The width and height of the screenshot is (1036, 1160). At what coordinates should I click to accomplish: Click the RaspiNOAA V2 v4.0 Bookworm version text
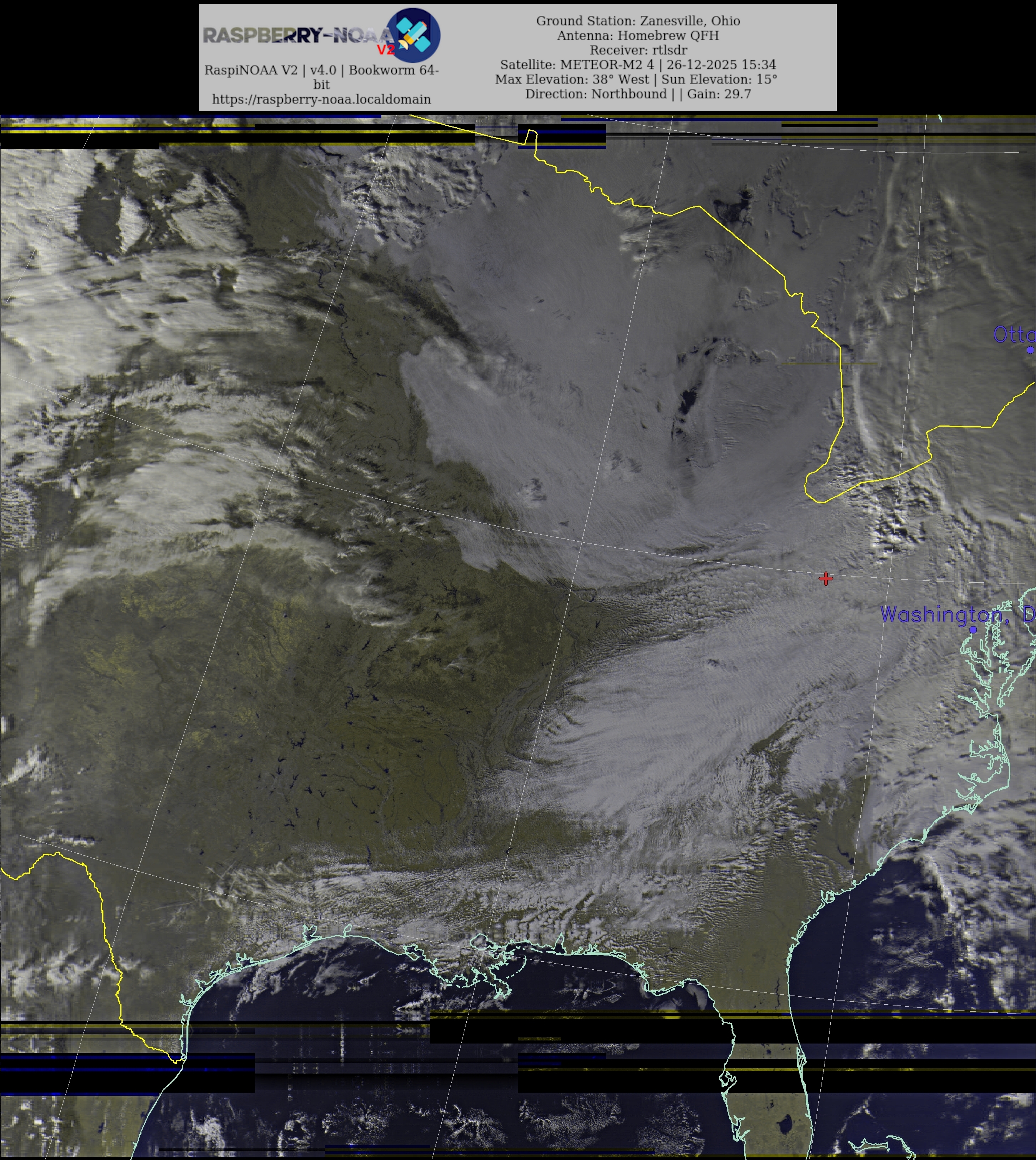(321, 70)
